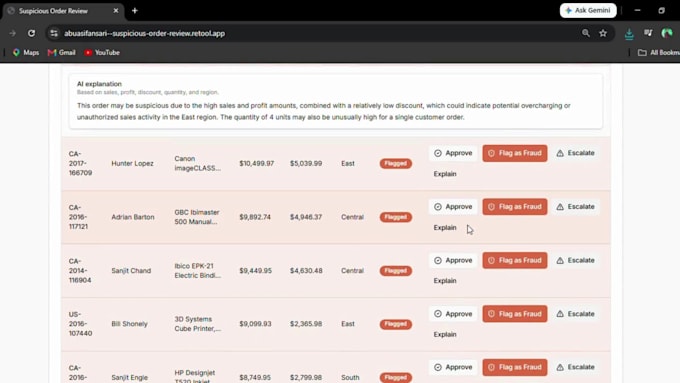The width and height of the screenshot is (680, 383).
Task: Open the Gmail bookmark
Action: pyautogui.click(x=62, y=52)
